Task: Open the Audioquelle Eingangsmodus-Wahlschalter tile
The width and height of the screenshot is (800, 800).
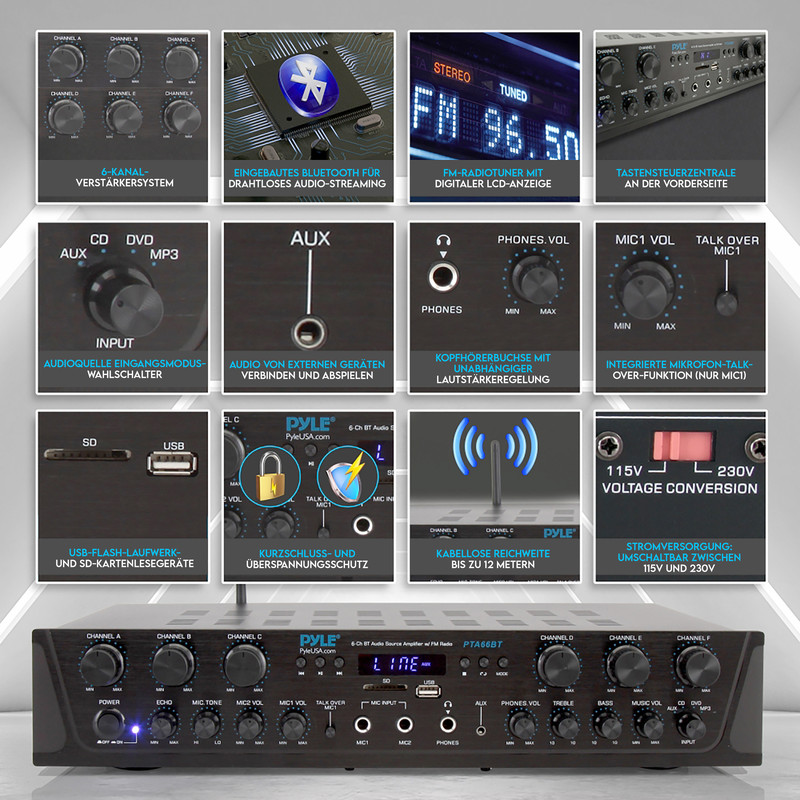Action: click(123, 307)
